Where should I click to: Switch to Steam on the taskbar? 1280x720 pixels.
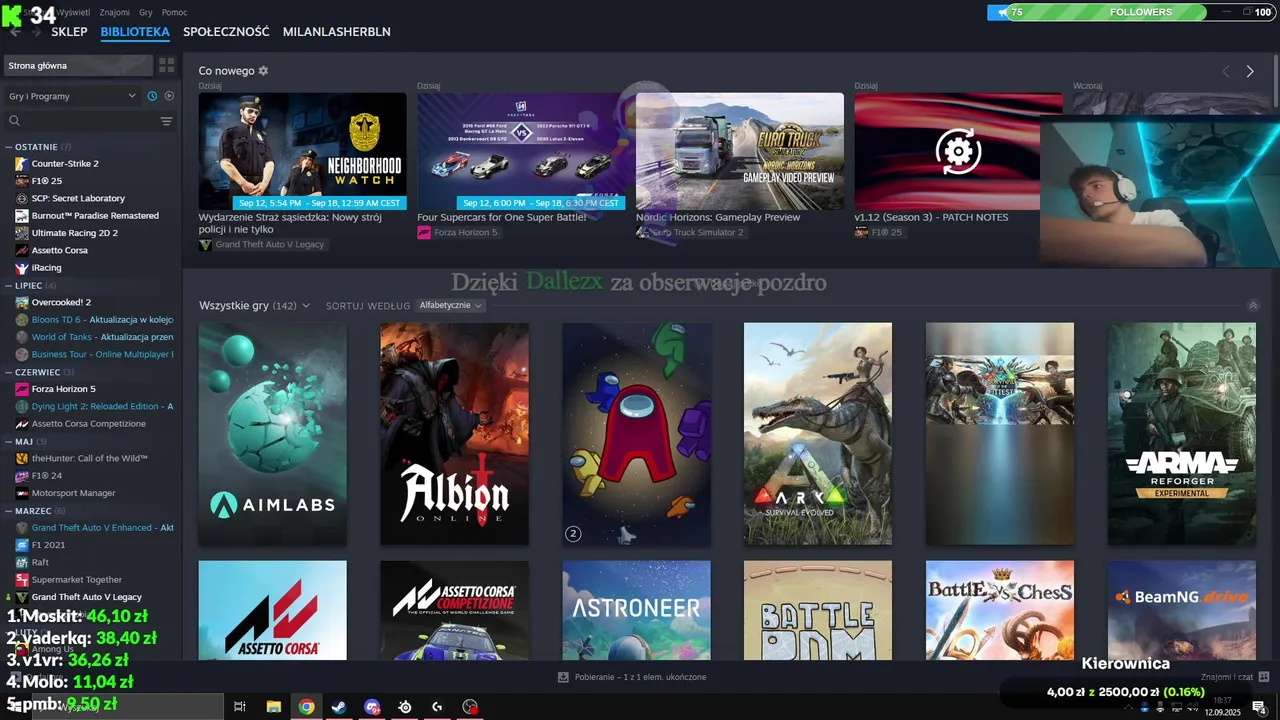(339, 707)
